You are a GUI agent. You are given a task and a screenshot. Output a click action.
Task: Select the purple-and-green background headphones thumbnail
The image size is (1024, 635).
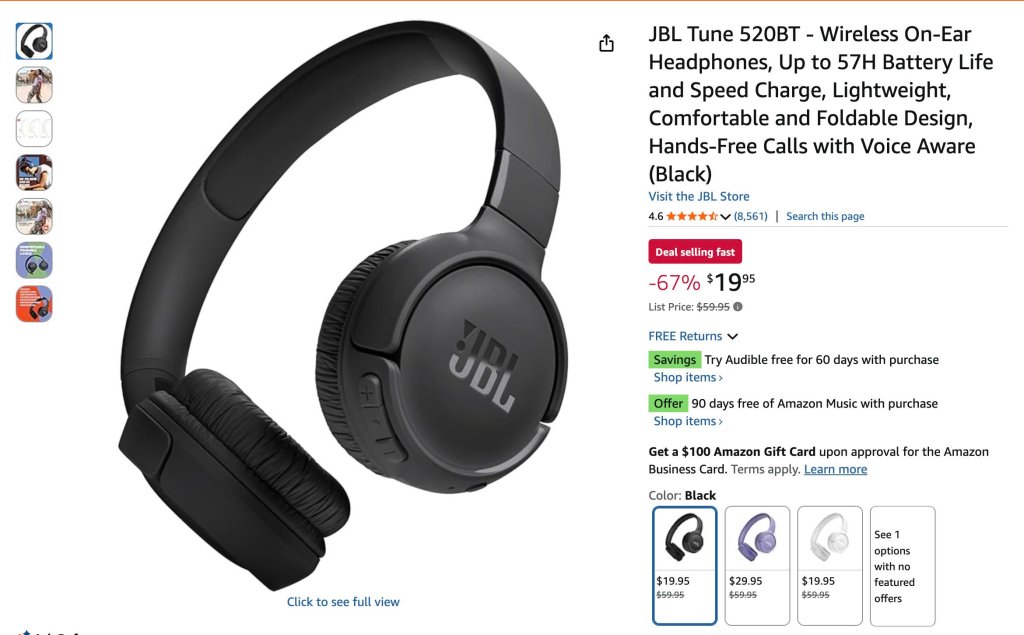[34, 260]
